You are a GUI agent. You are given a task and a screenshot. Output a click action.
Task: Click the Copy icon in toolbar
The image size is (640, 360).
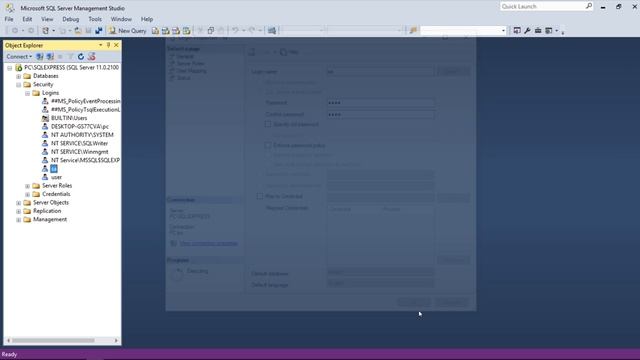click(211, 31)
